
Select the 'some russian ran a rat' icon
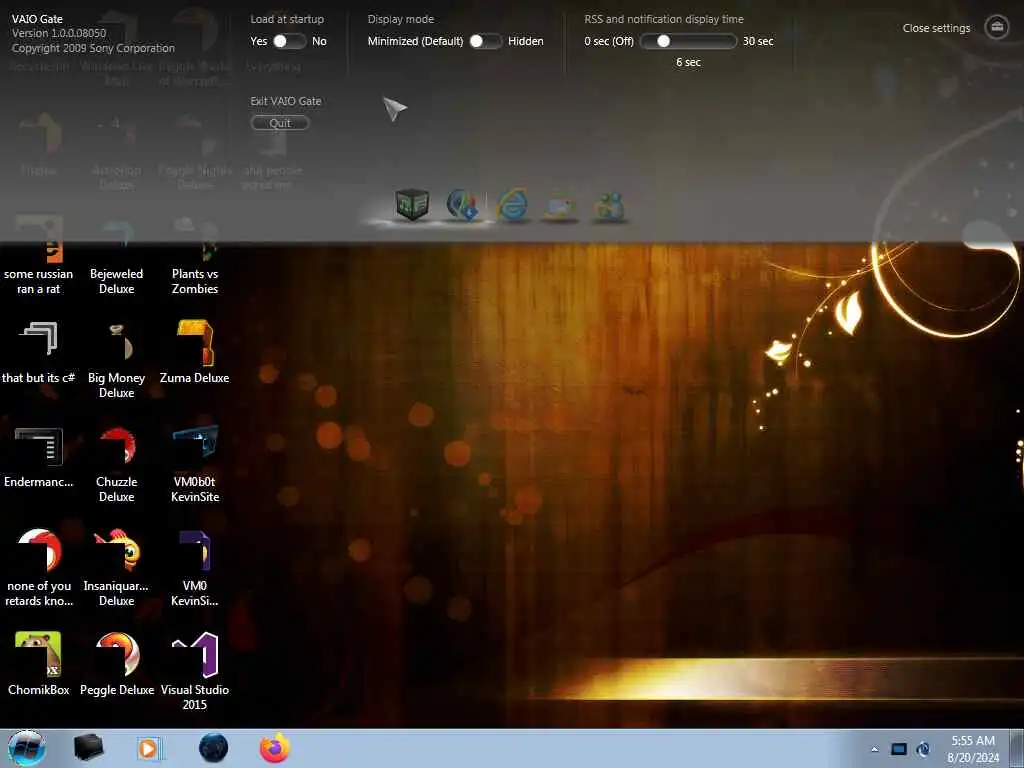[x=39, y=258]
